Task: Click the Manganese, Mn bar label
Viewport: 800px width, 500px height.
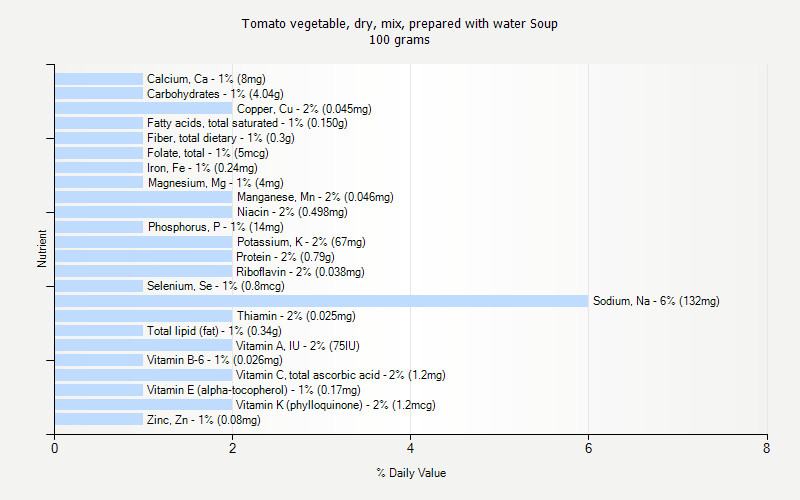Action: click(x=315, y=197)
